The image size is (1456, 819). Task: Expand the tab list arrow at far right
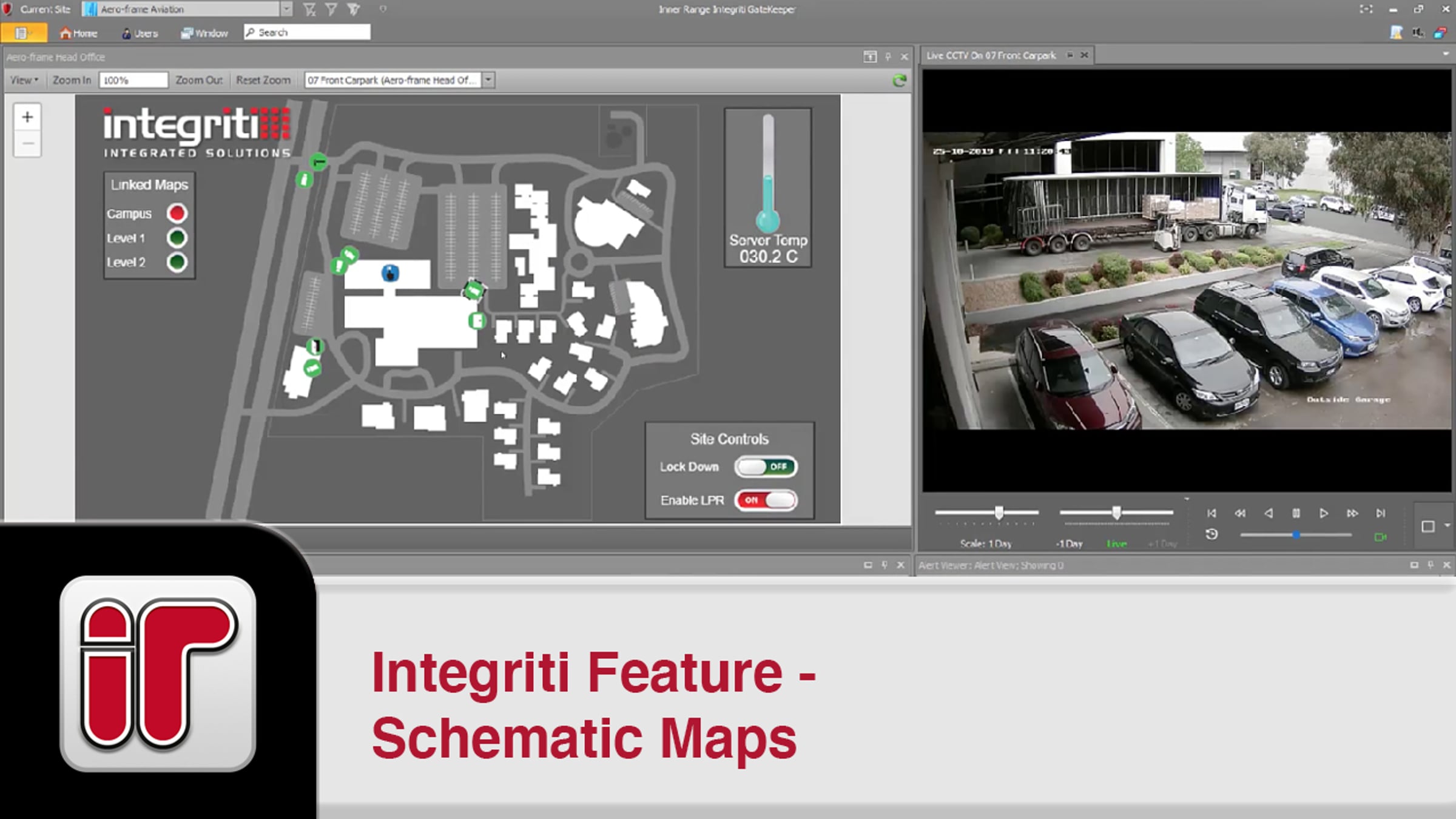click(x=1446, y=55)
